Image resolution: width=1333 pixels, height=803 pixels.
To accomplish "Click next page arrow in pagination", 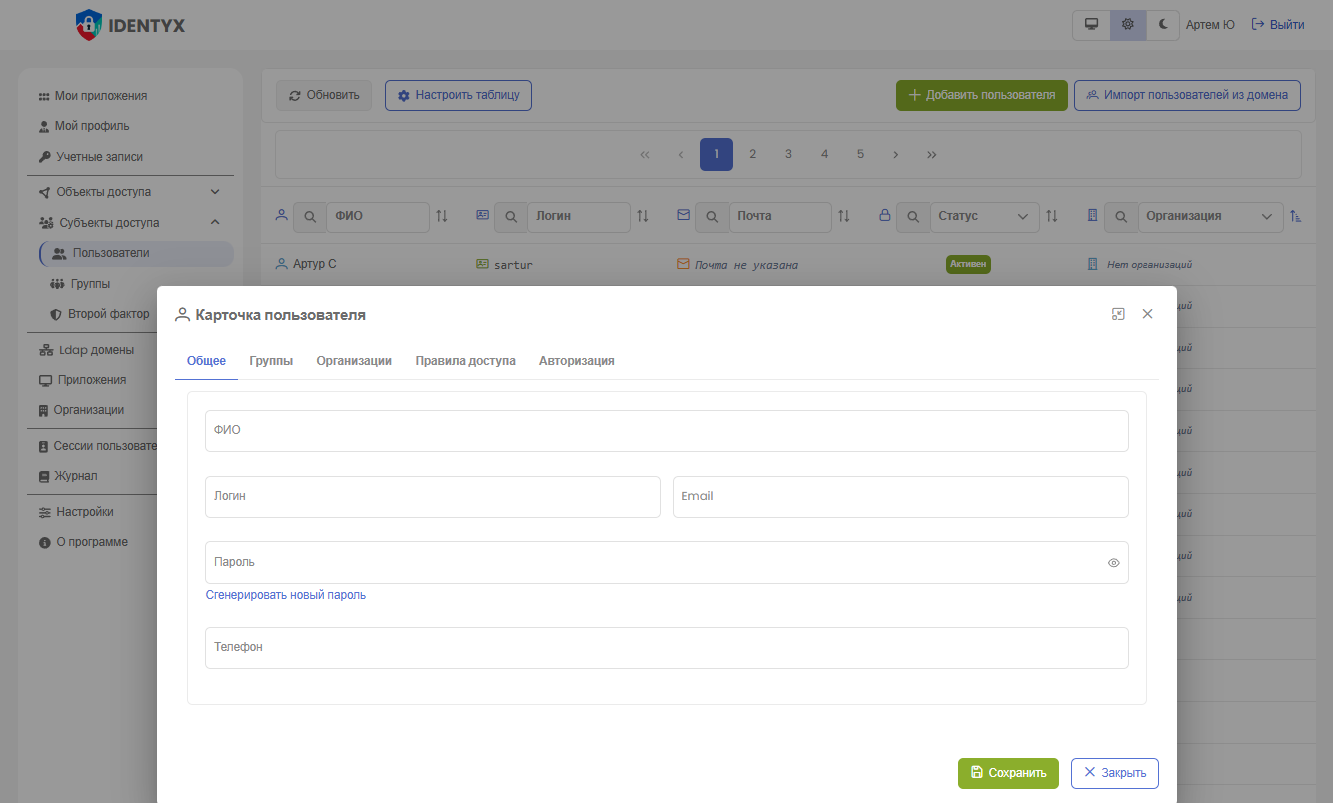I will click(896, 155).
